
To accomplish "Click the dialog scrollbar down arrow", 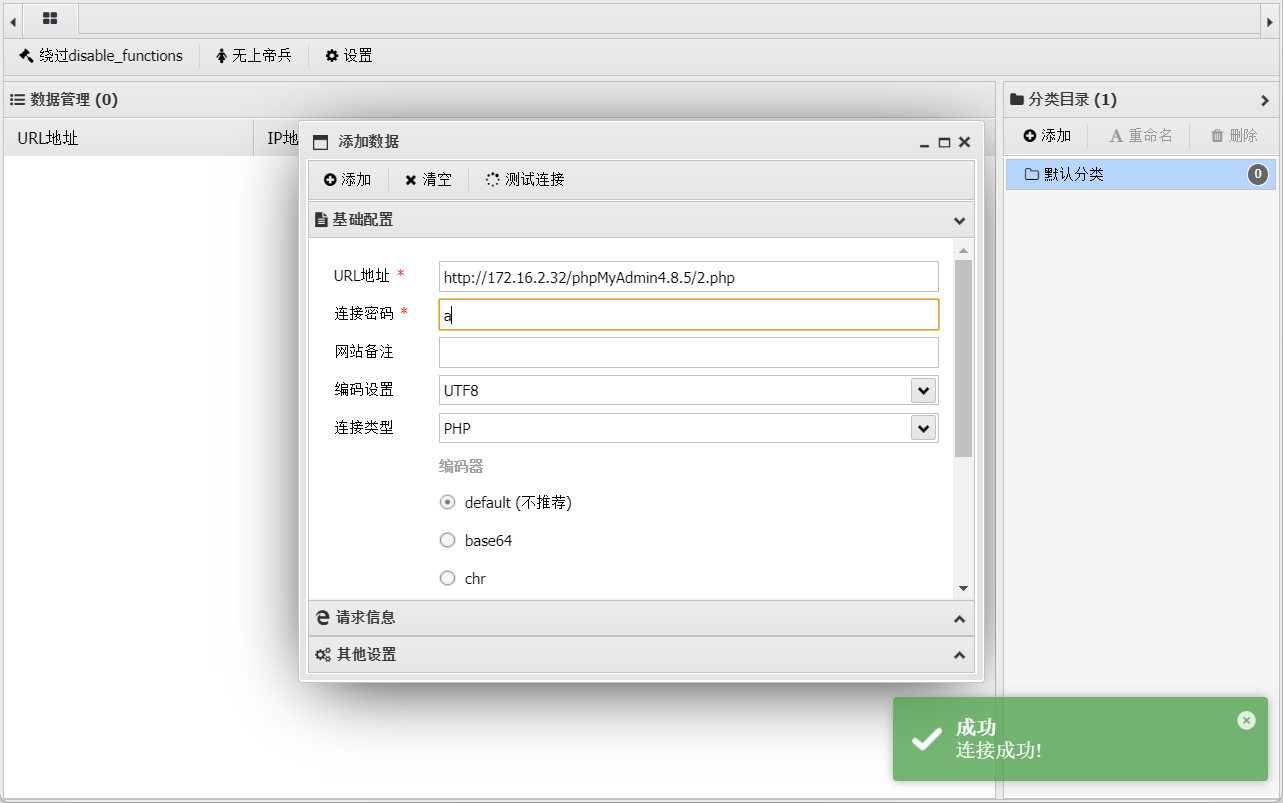I will click(963, 588).
